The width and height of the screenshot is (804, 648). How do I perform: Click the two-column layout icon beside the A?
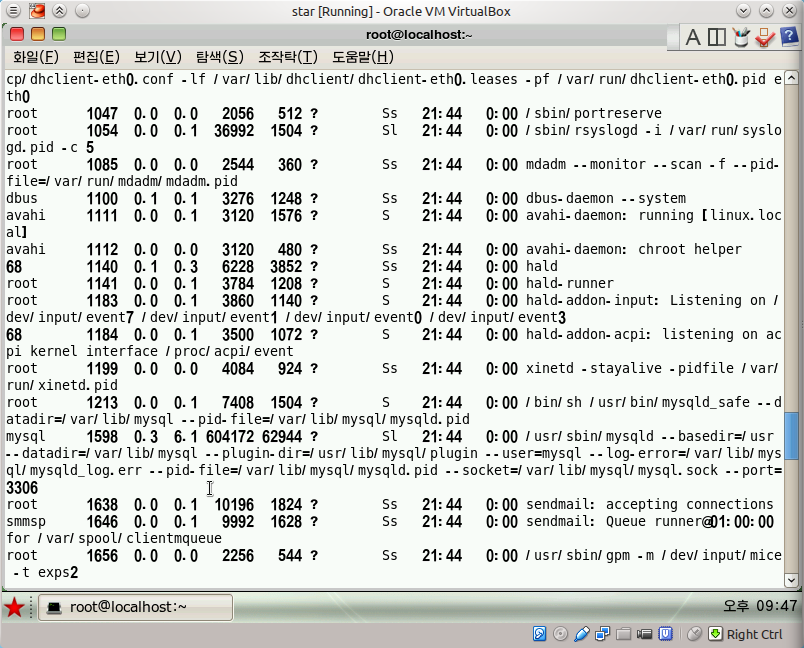pyautogui.click(x=716, y=37)
